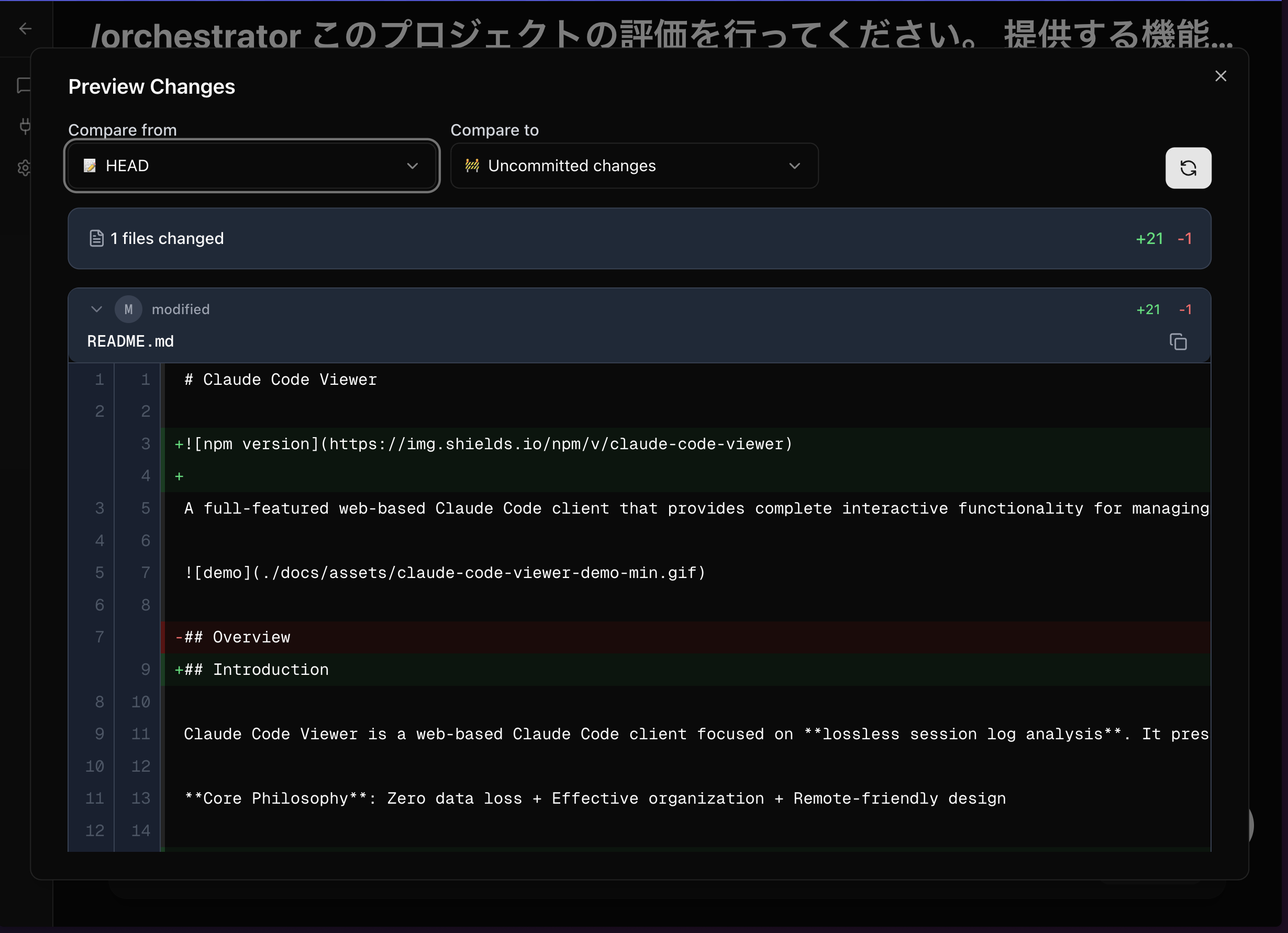Open the Compare from HEAD dropdown
The image size is (1288, 933).
[x=252, y=166]
